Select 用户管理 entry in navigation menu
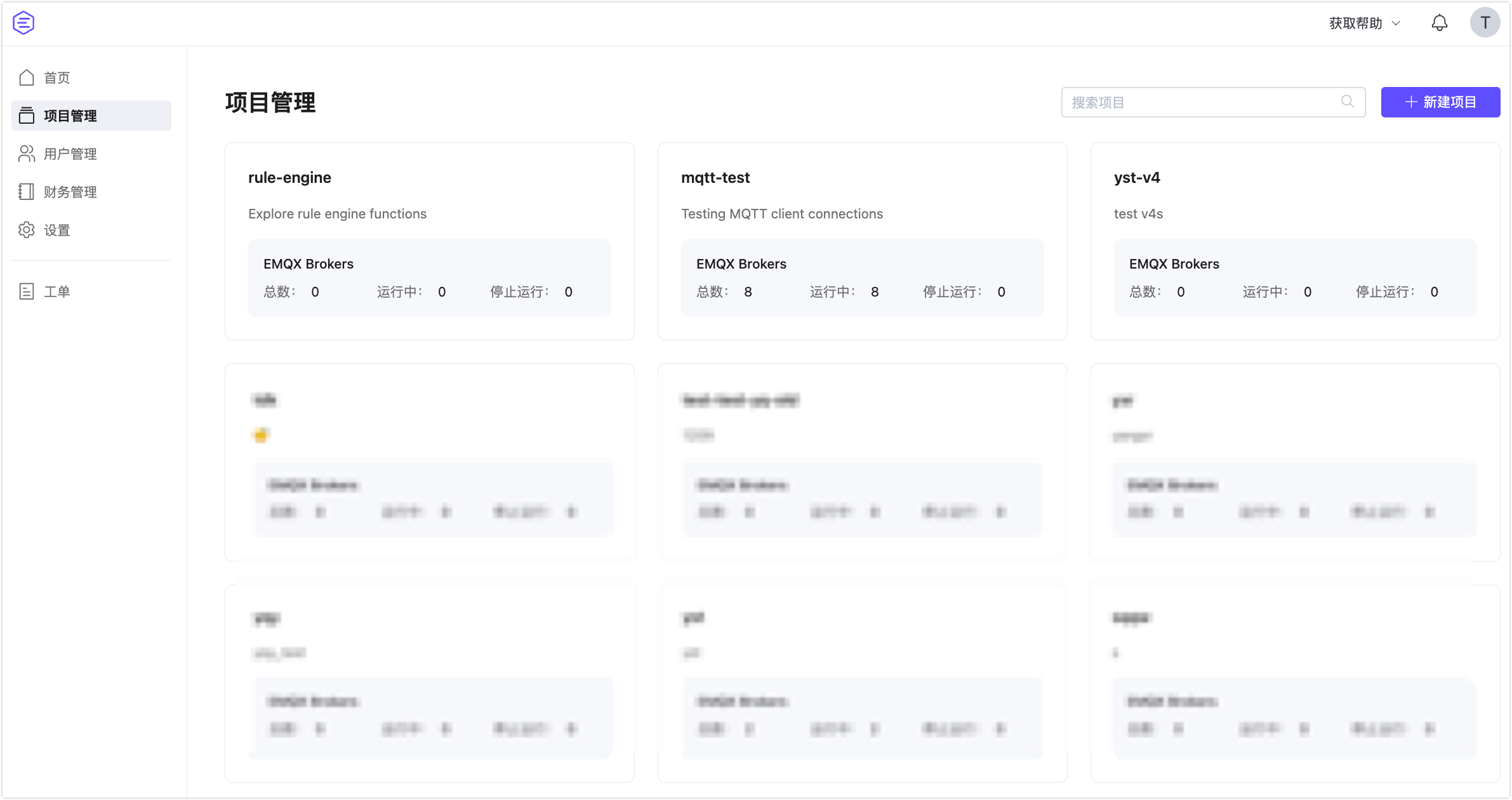The height and width of the screenshot is (800, 1512). tap(70, 154)
